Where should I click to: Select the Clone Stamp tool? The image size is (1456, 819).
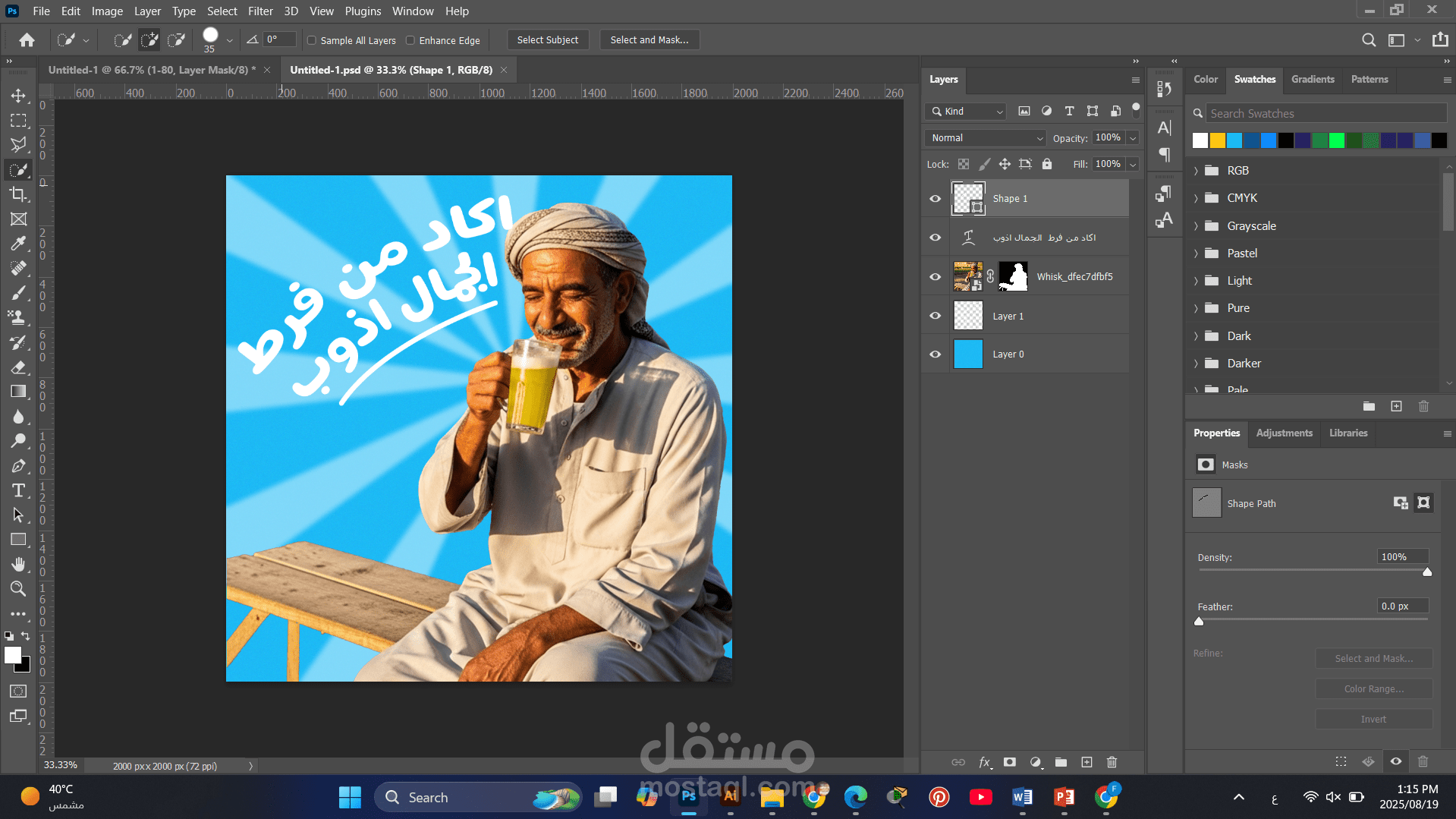pyautogui.click(x=18, y=318)
